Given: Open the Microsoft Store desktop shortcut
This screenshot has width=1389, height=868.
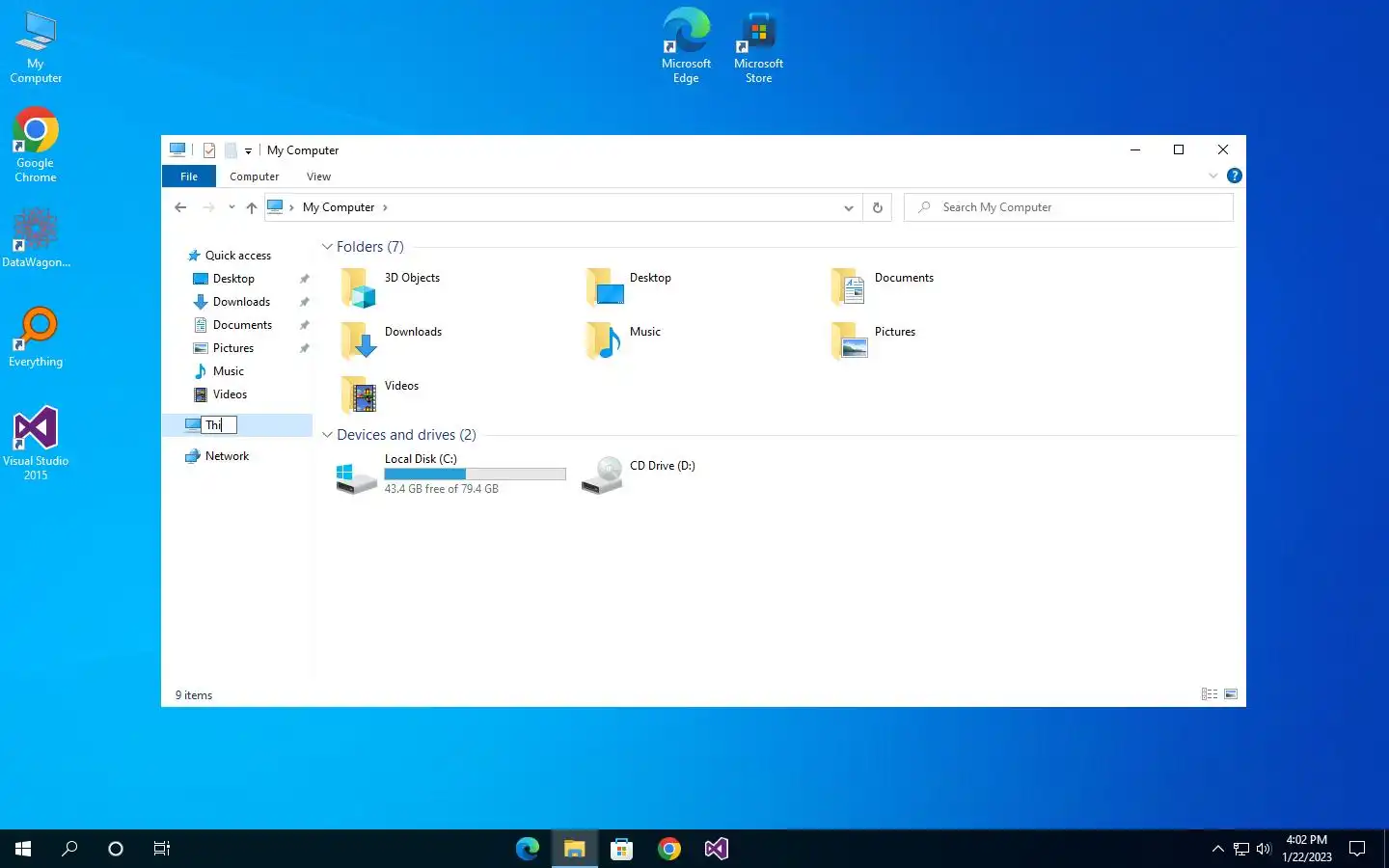Looking at the screenshot, I should click(758, 46).
